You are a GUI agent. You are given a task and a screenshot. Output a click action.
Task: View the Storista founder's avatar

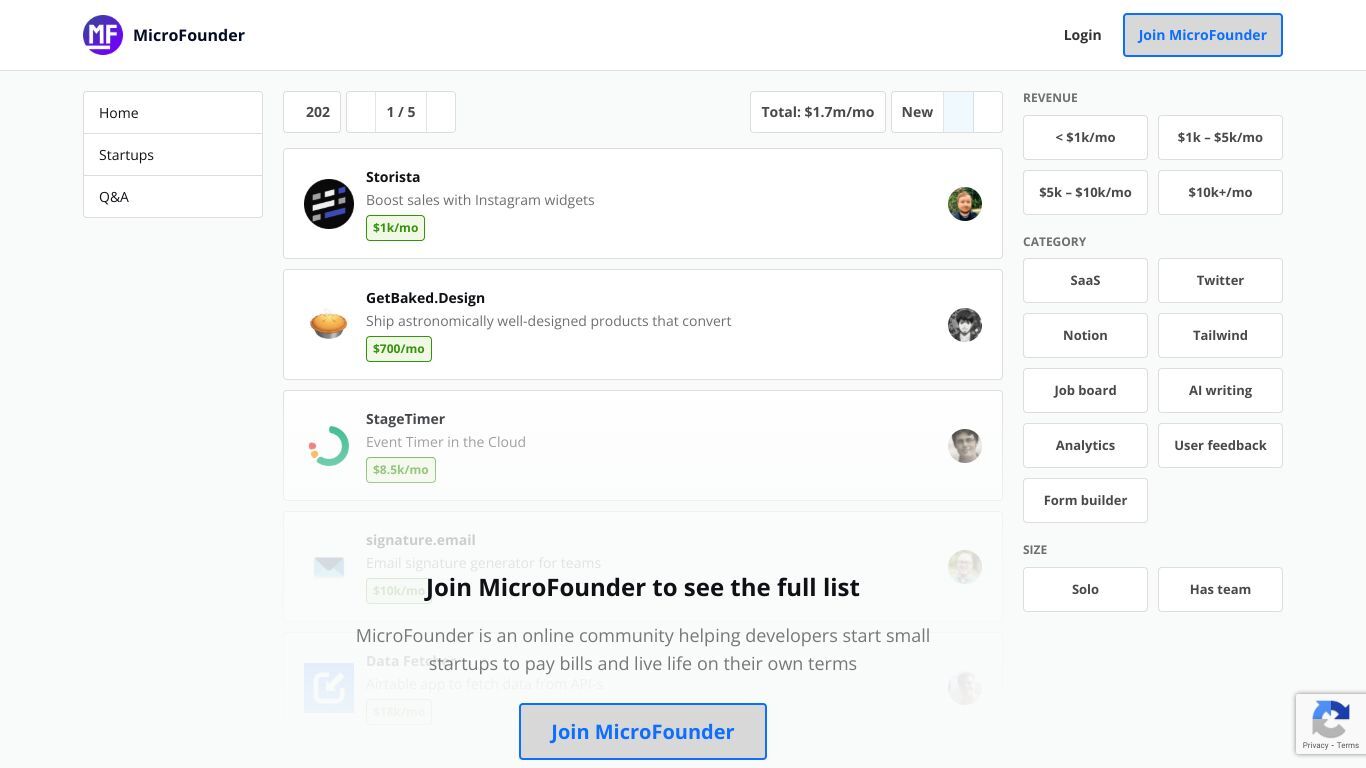[x=965, y=204]
